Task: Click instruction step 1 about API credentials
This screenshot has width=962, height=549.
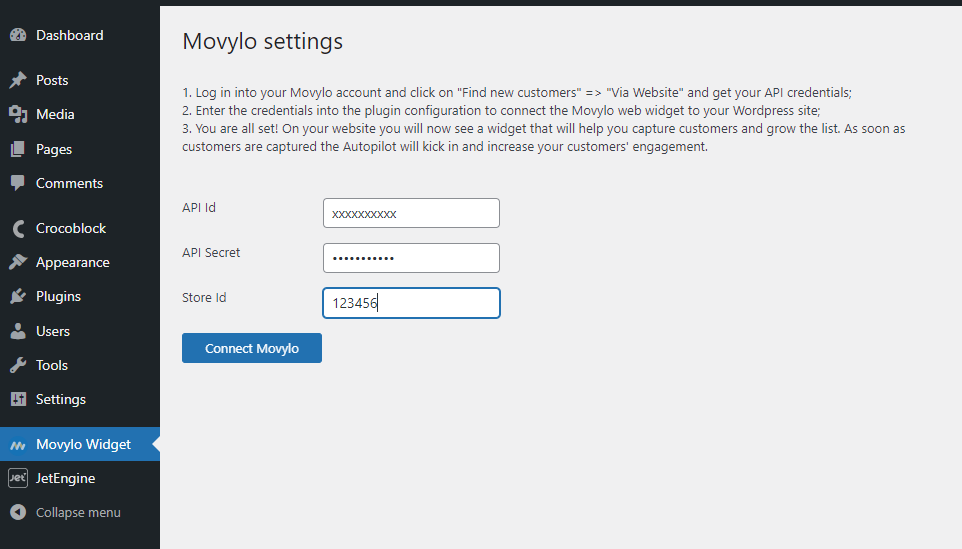Action: coord(517,93)
